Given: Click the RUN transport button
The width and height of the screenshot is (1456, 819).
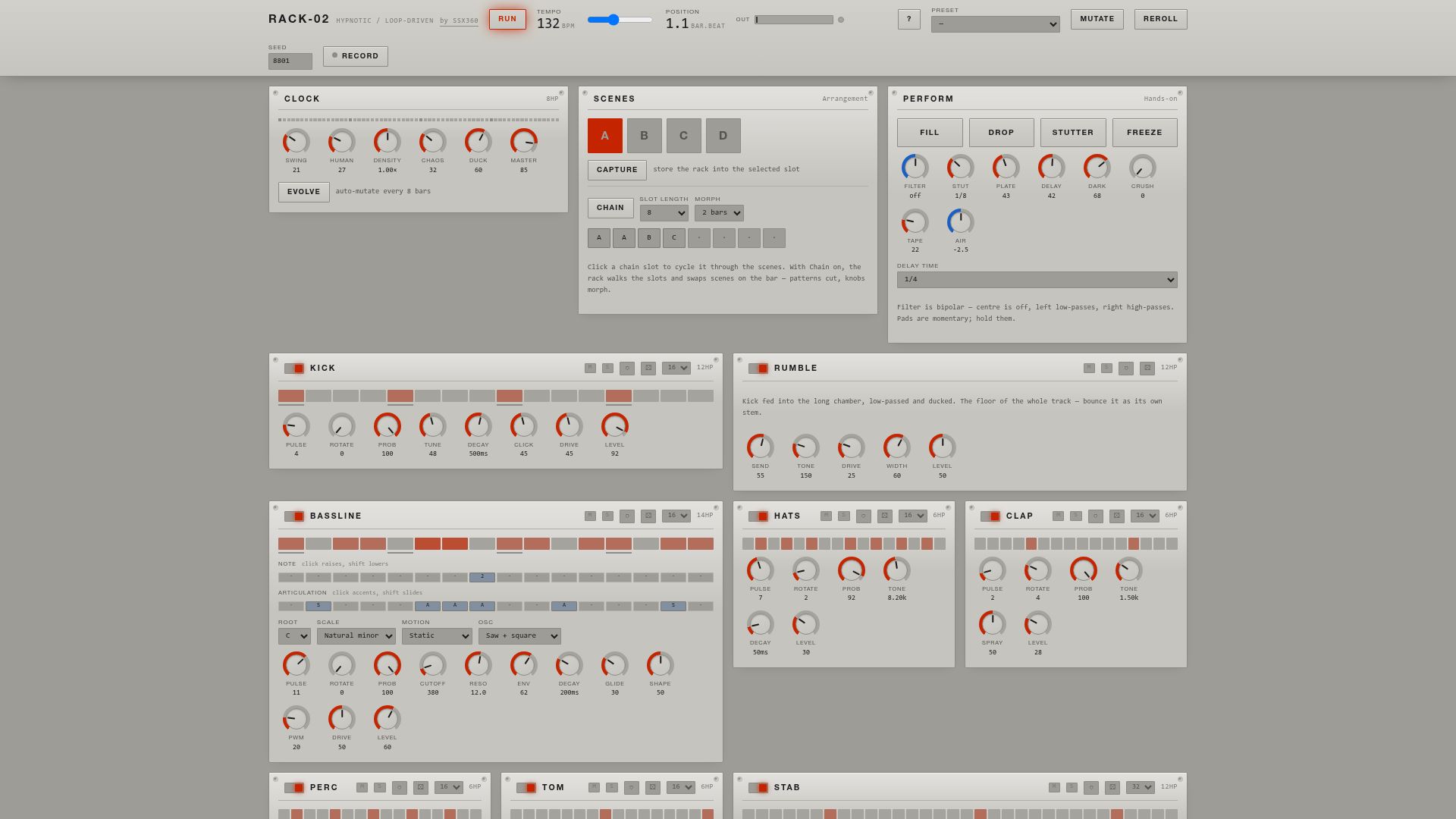Looking at the screenshot, I should click(507, 20).
